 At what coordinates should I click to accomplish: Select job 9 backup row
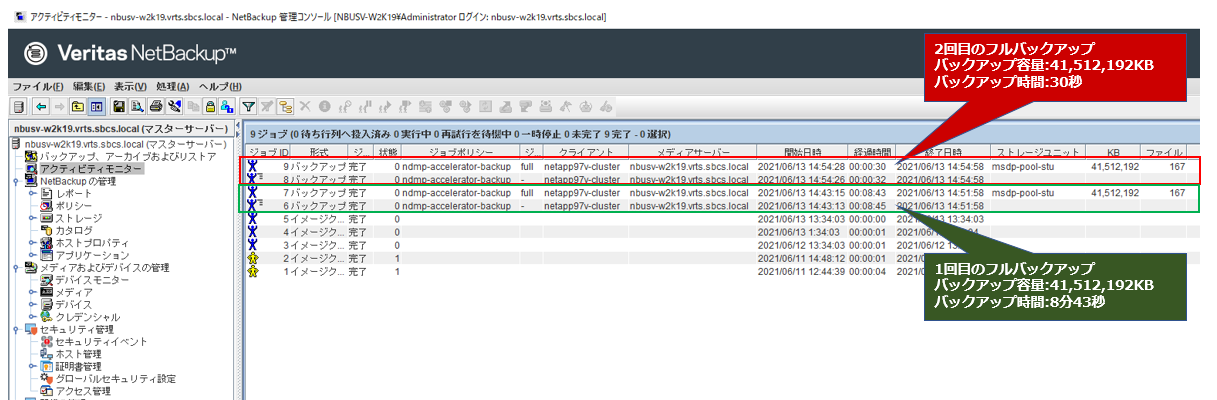(718, 166)
